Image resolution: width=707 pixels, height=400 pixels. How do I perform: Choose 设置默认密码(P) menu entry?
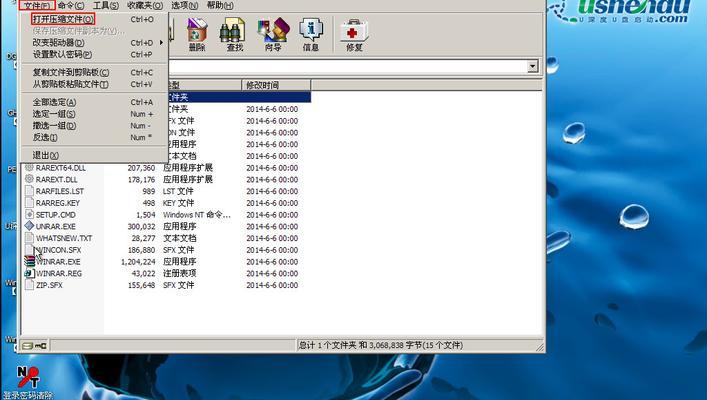[x=95, y=54]
